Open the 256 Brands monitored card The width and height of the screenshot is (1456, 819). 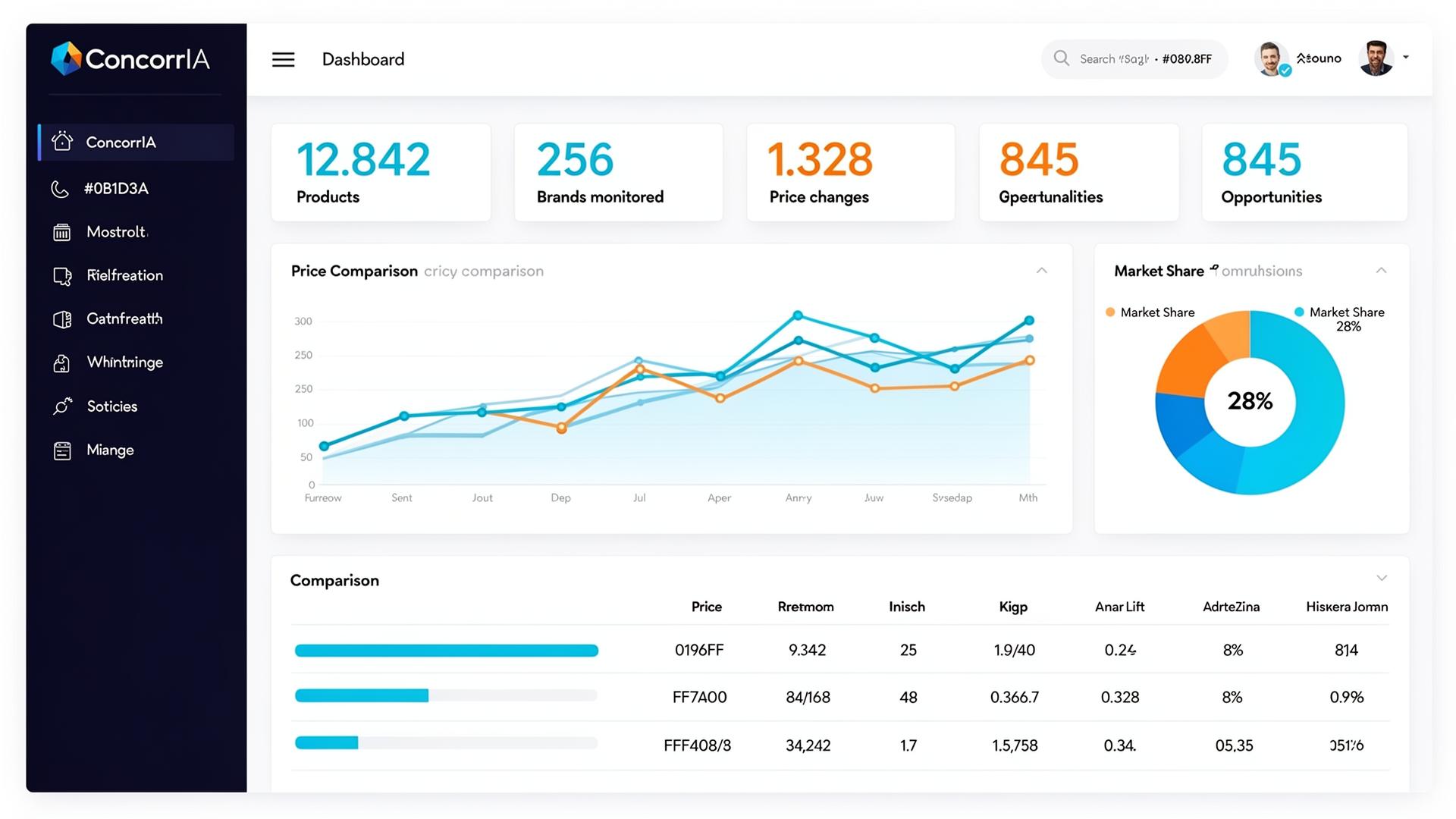point(618,172)
